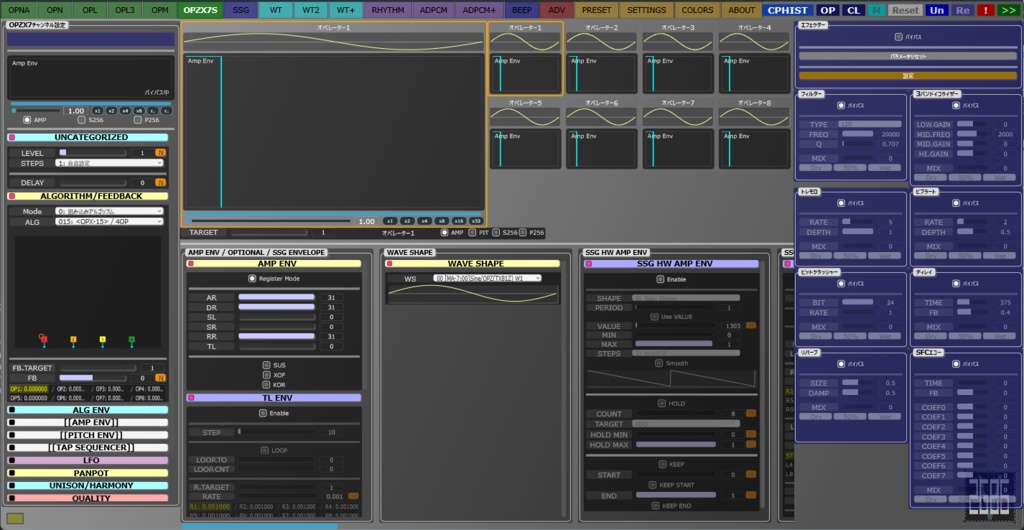Viewport: 1024px width, 530px height.
Task: Open the SETTINGS tab
Action: tap(647, 10)
